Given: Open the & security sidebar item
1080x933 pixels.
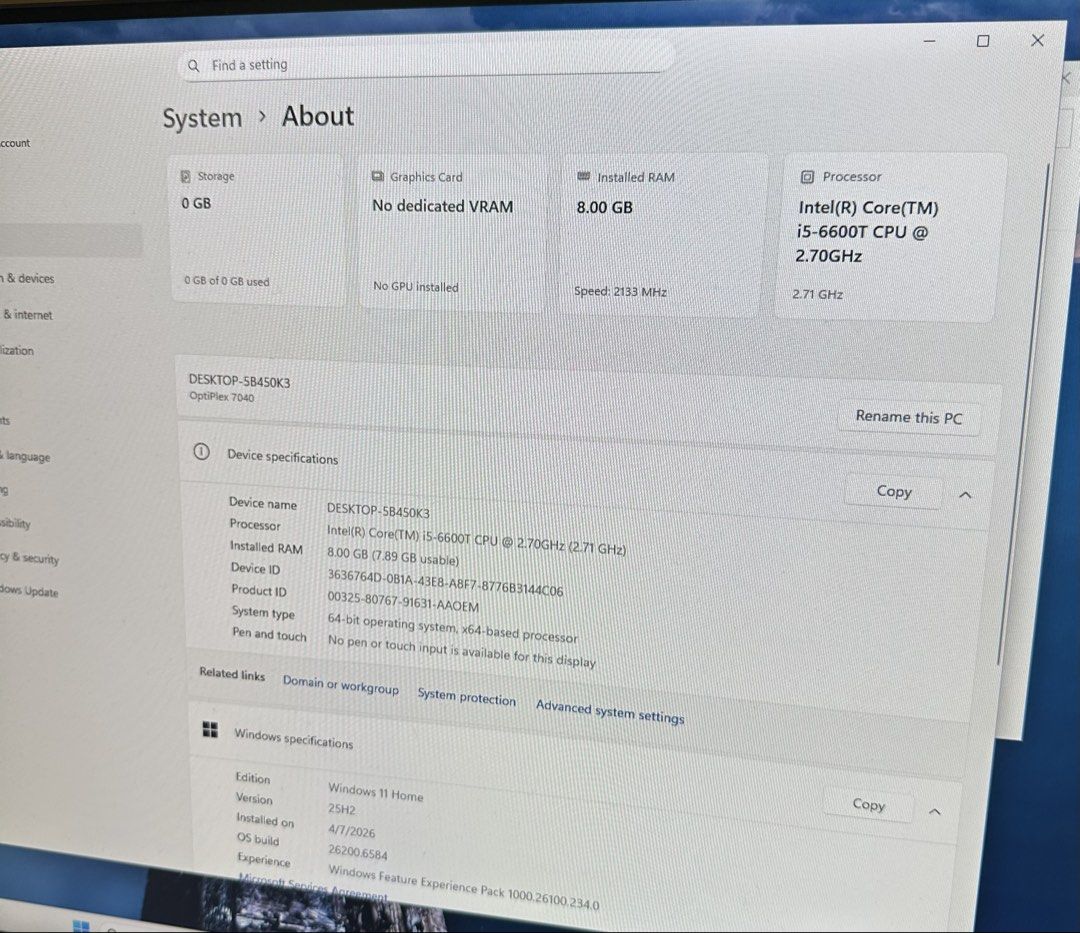Looking at the screenshot, I should click(x=30, y=558).
